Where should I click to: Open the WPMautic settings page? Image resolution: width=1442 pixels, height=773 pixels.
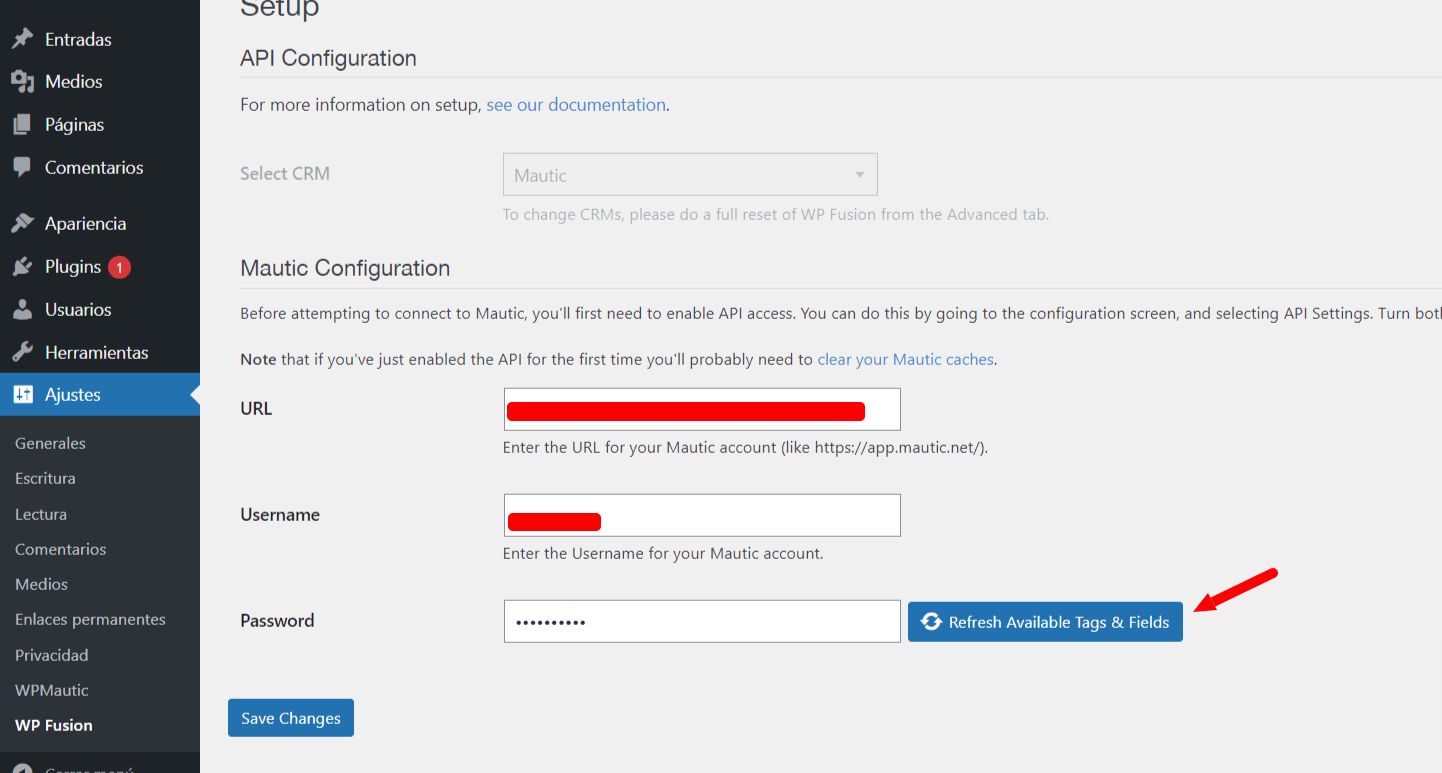click(51, 690)
